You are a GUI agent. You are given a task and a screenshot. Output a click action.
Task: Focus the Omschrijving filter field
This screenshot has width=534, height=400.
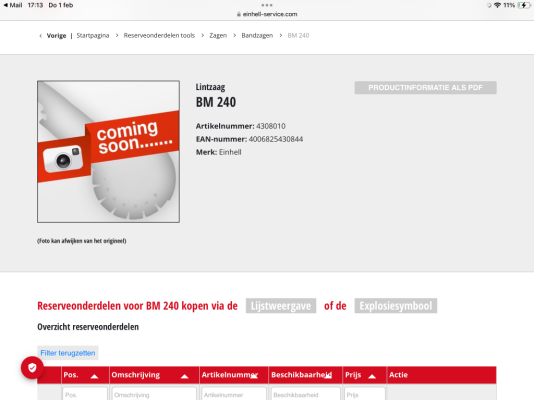click(154, 394)
